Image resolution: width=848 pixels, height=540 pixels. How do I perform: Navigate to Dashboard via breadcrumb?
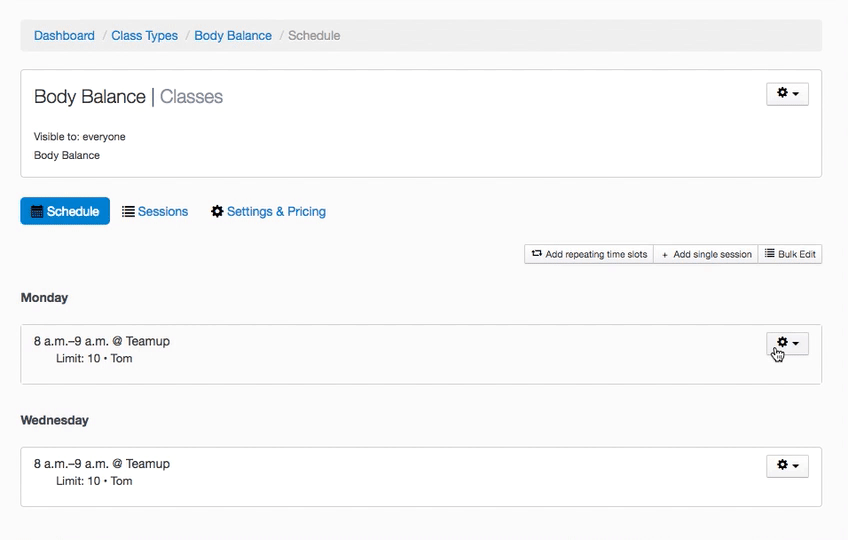pos(64,36)
